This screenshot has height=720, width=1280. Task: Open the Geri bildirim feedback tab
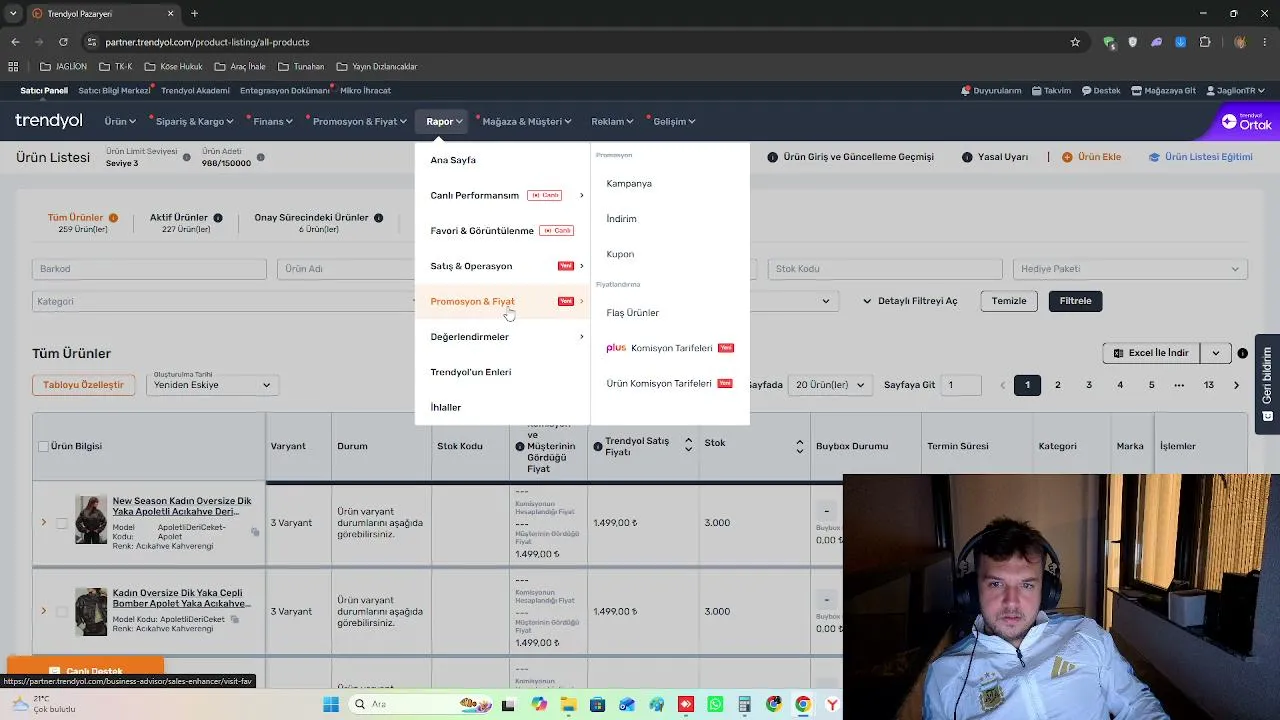(x=1267, y=384)
